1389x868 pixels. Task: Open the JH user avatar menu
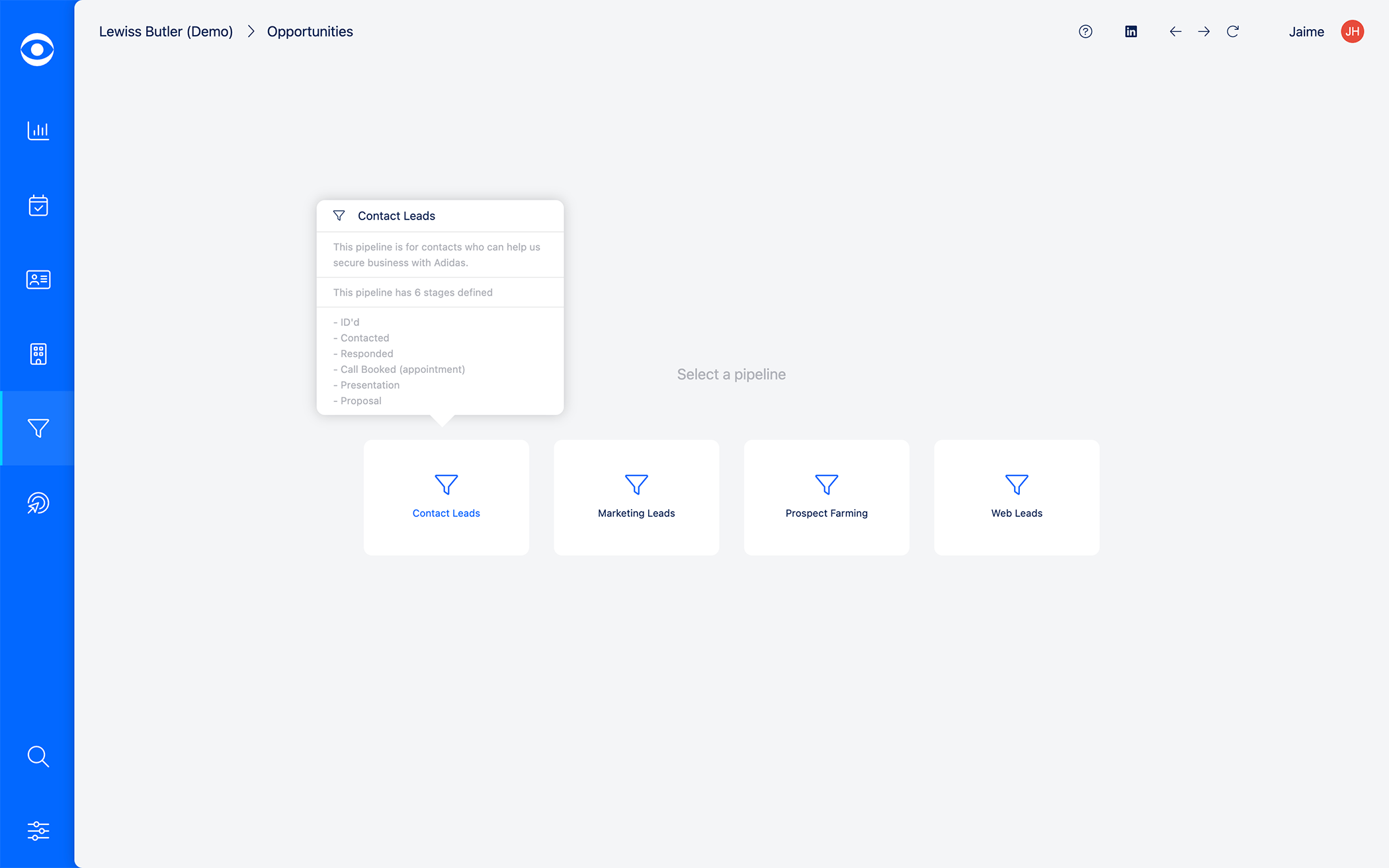(1352, 32)
